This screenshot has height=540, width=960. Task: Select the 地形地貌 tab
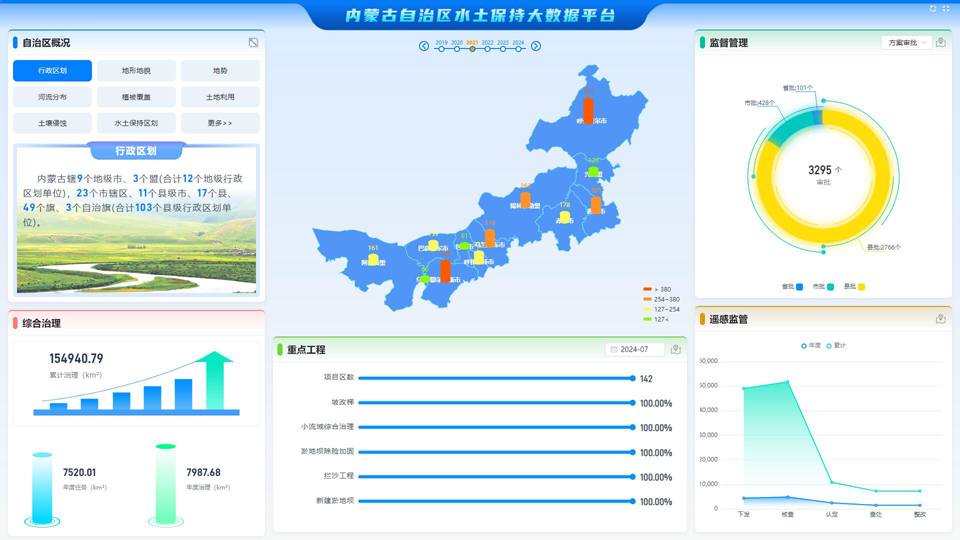coord(136,71)
